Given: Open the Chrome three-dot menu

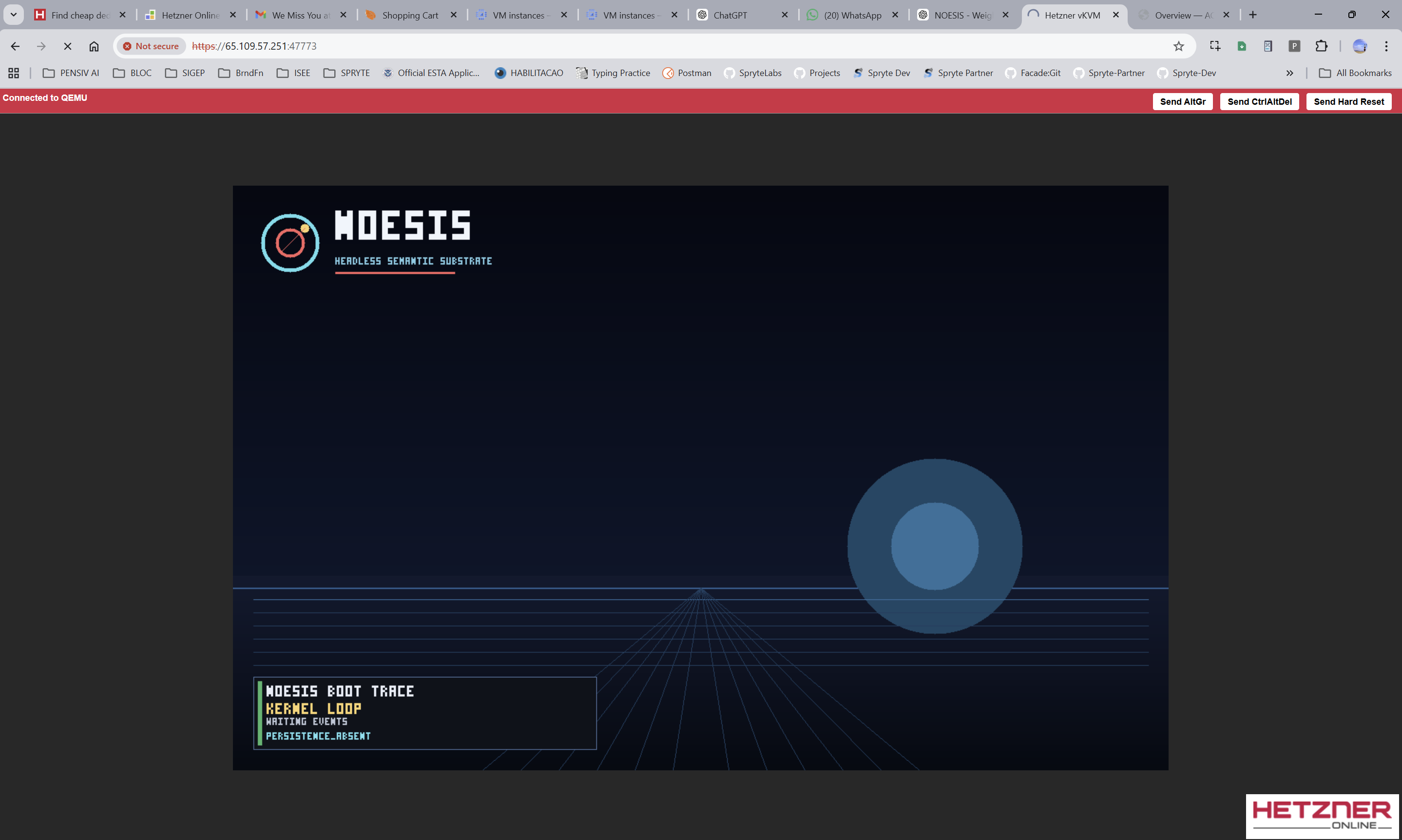Looking at the screenshot, I should (x=1385, y=46).
